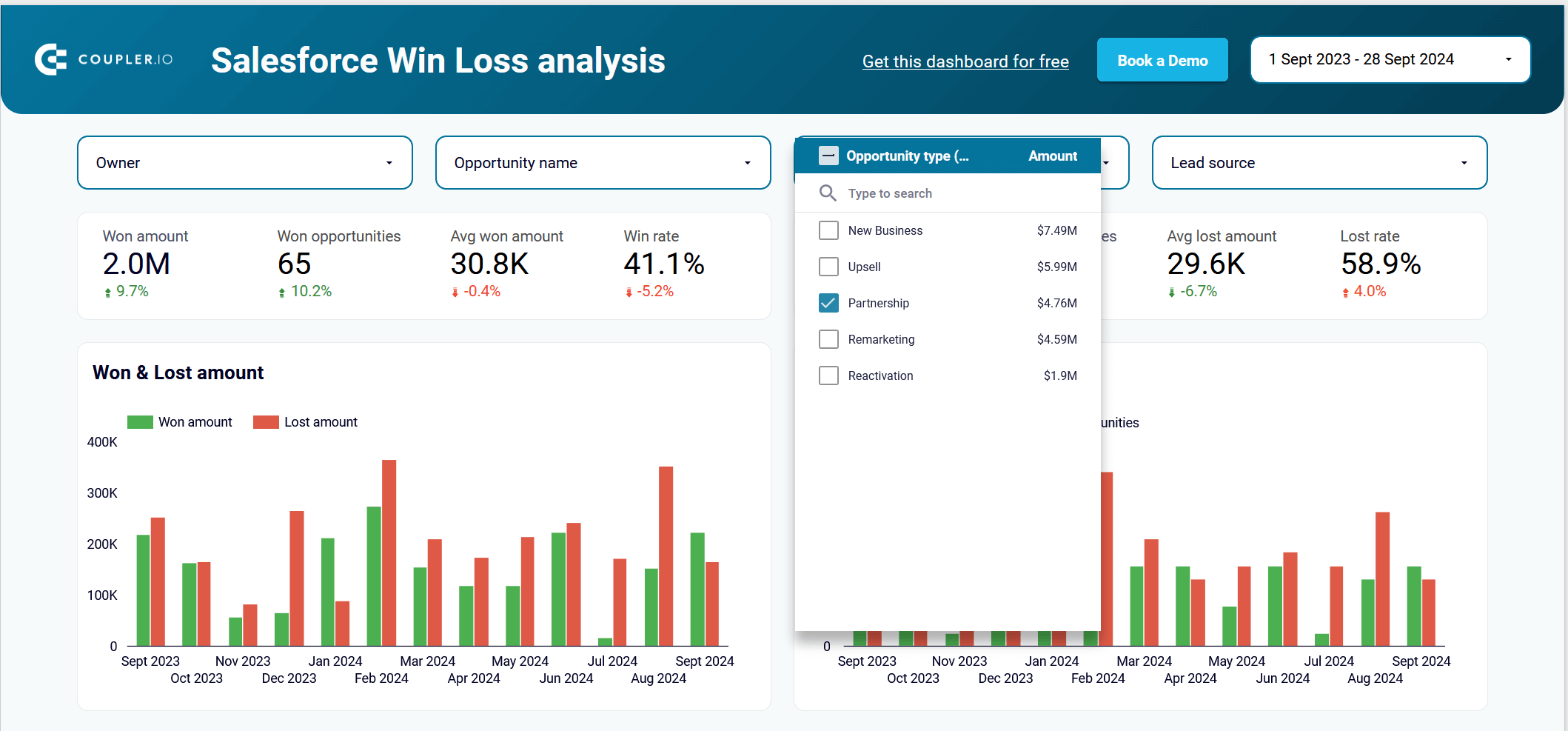Open Get this dashboard for free link
This screenshot has height=731, width=1568.
click(965, 61)
